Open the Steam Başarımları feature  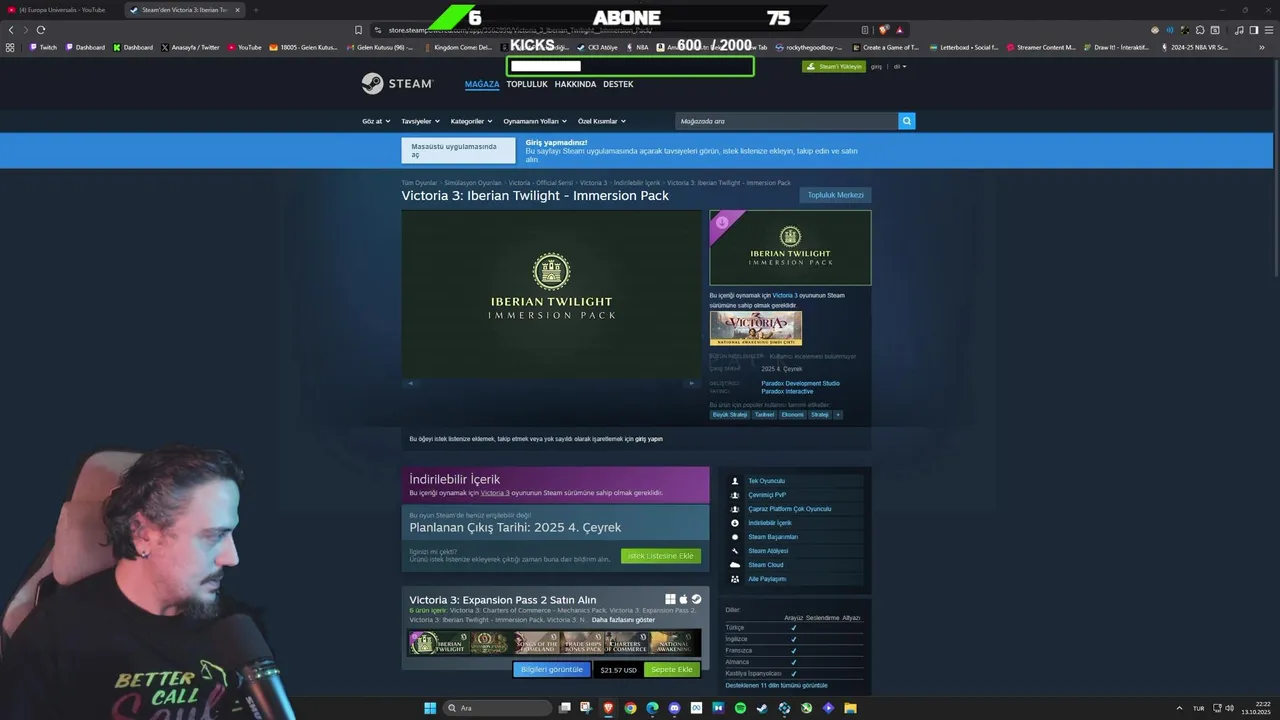(796, 537)
